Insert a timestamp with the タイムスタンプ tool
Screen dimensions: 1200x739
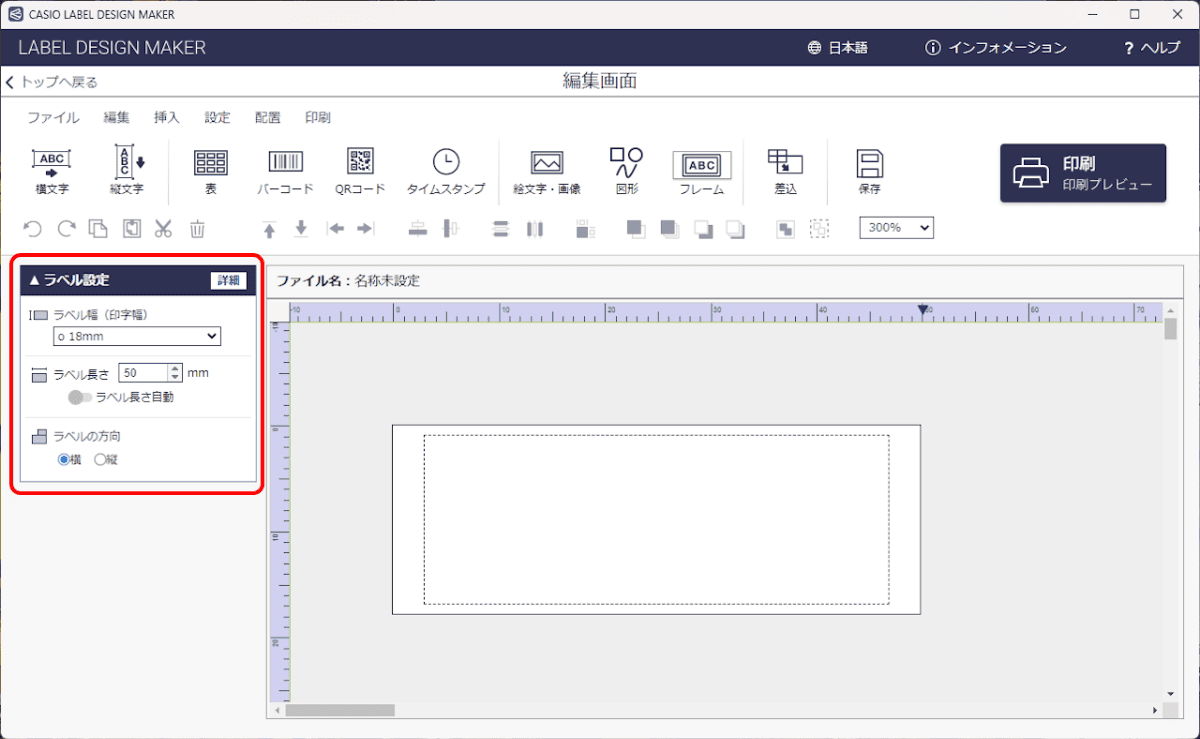[446, 170]
